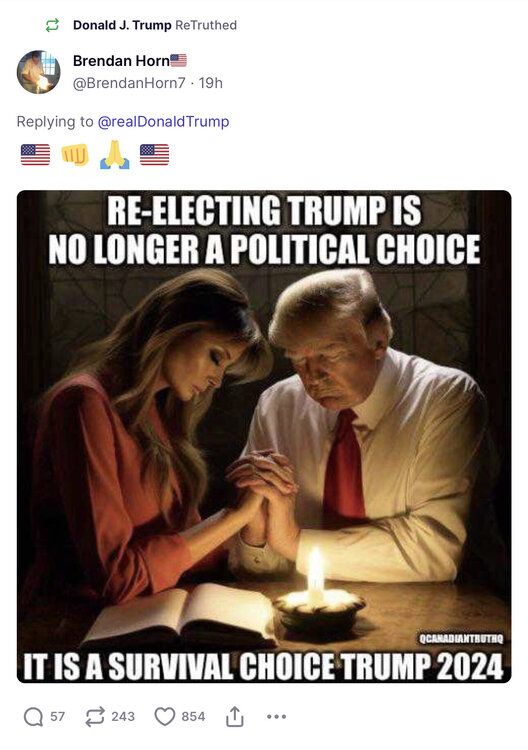Open the 19h timestamp of the post

click(211, 83)
